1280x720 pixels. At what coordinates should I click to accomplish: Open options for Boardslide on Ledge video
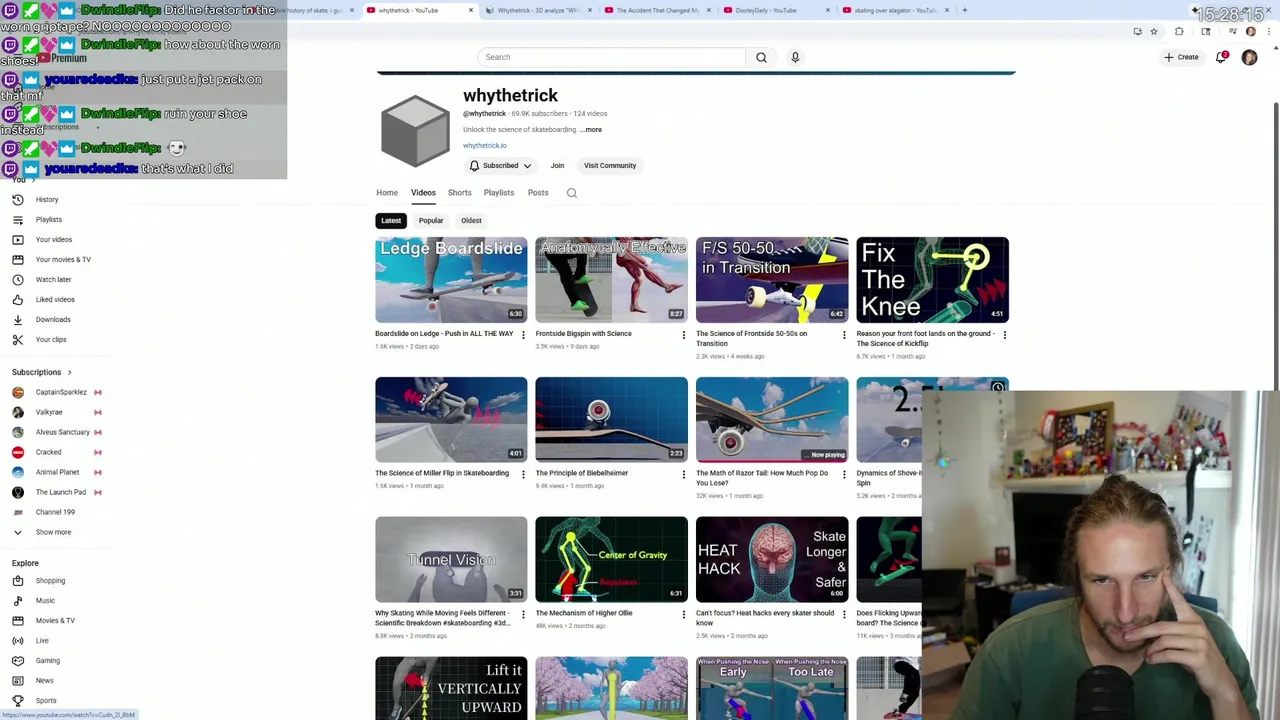(523, 335)
